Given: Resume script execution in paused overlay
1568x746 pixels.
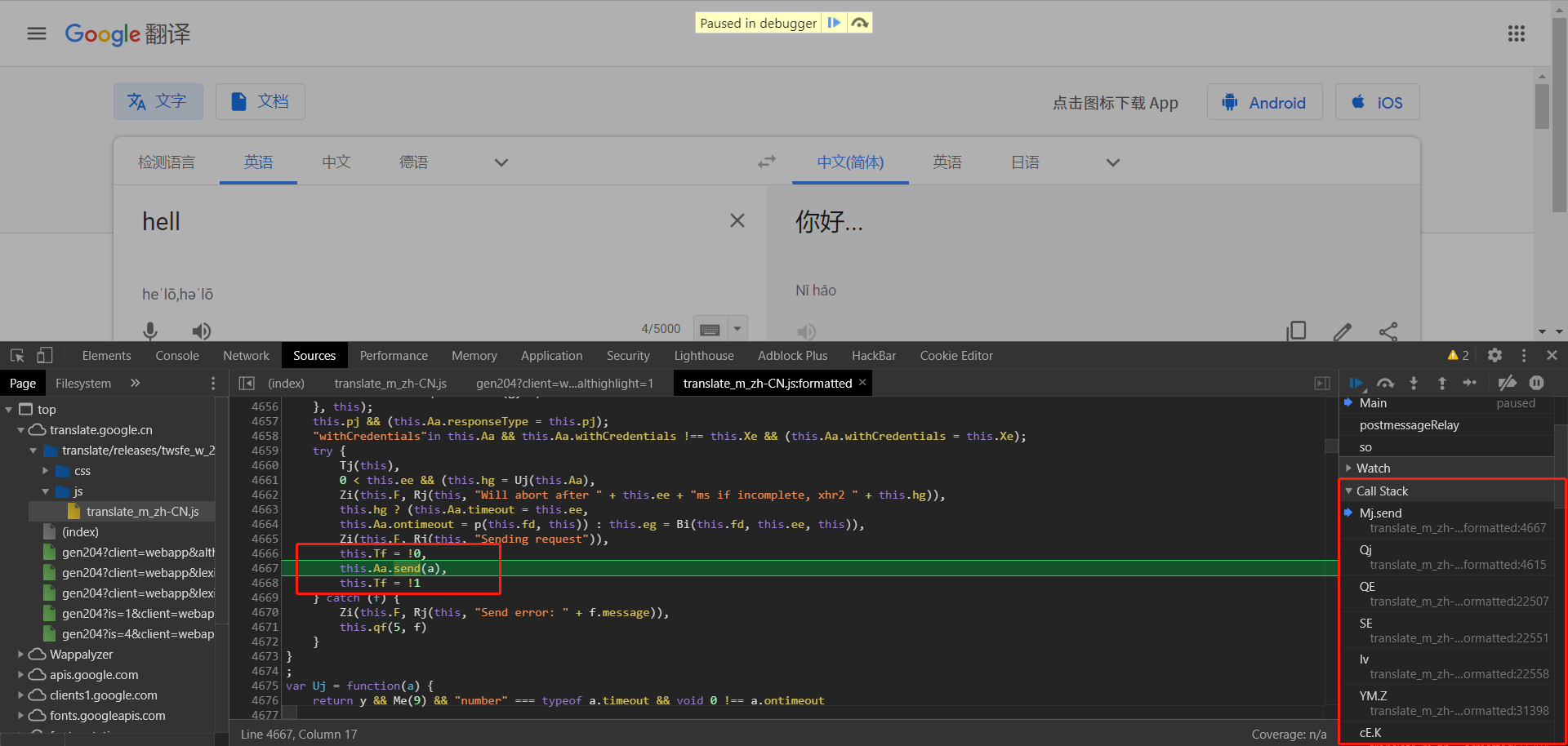Looking at the screenshot, I should point(834,23).
